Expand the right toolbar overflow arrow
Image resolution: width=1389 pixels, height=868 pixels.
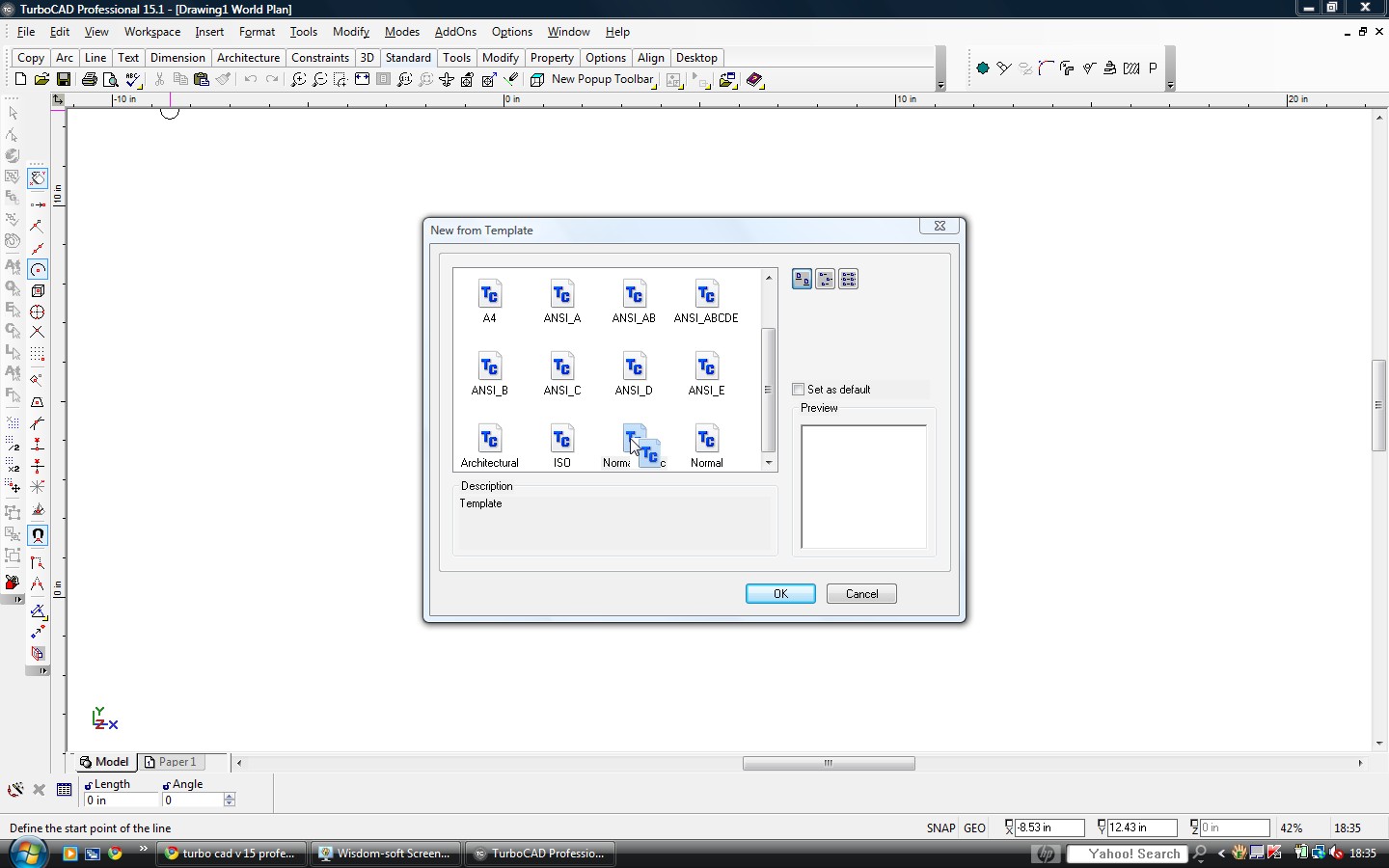[1170, 86]
